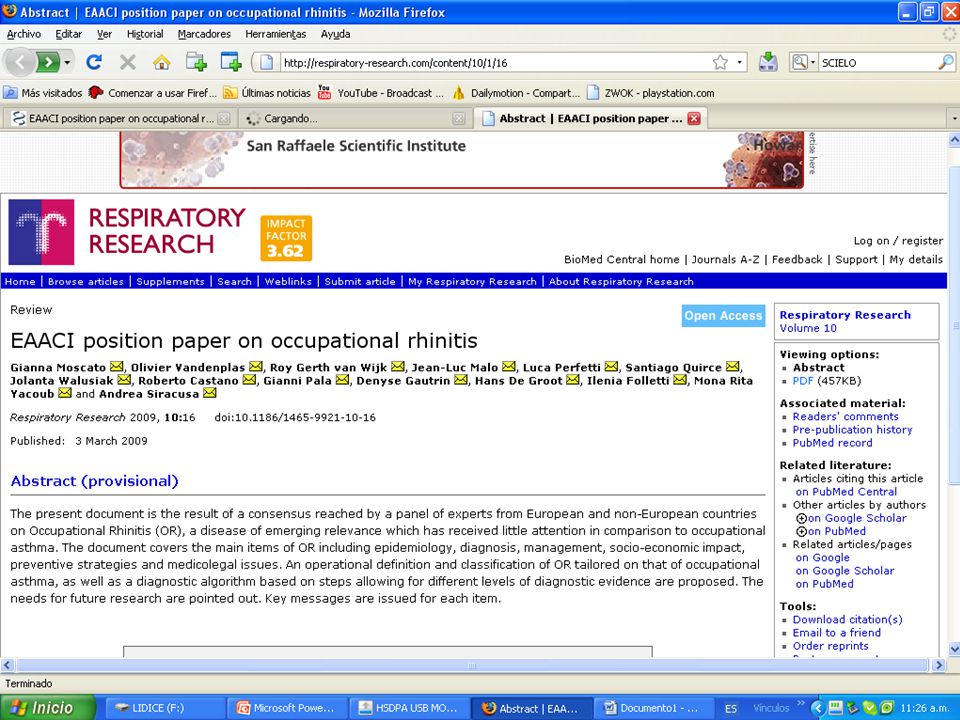960x720 pixels.
Task: Open the Inicio start button
Action: (48, 708)
